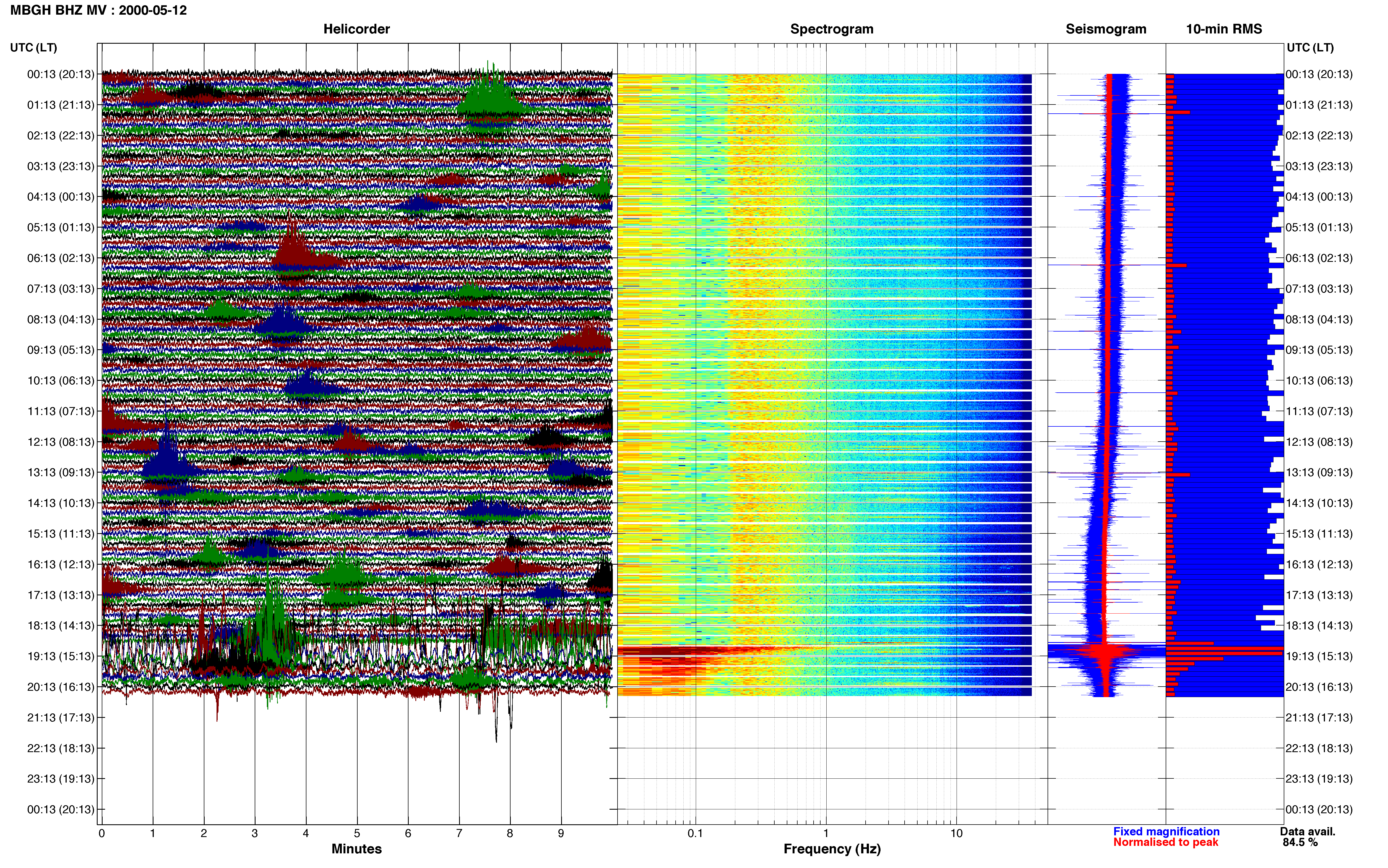Click the 0 tick on Minutes axis
Image resolution: width=1388 pixels, height=868 pixels.
point(101,833)
